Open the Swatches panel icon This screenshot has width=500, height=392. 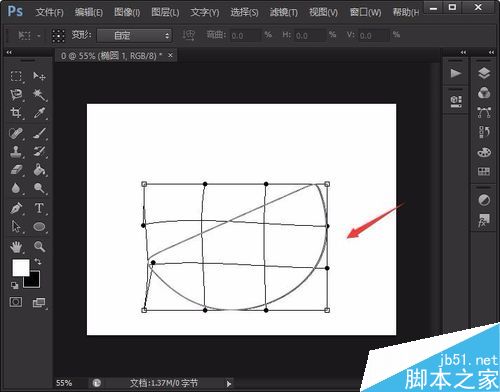pyautogui.click(x=484, y=171)
